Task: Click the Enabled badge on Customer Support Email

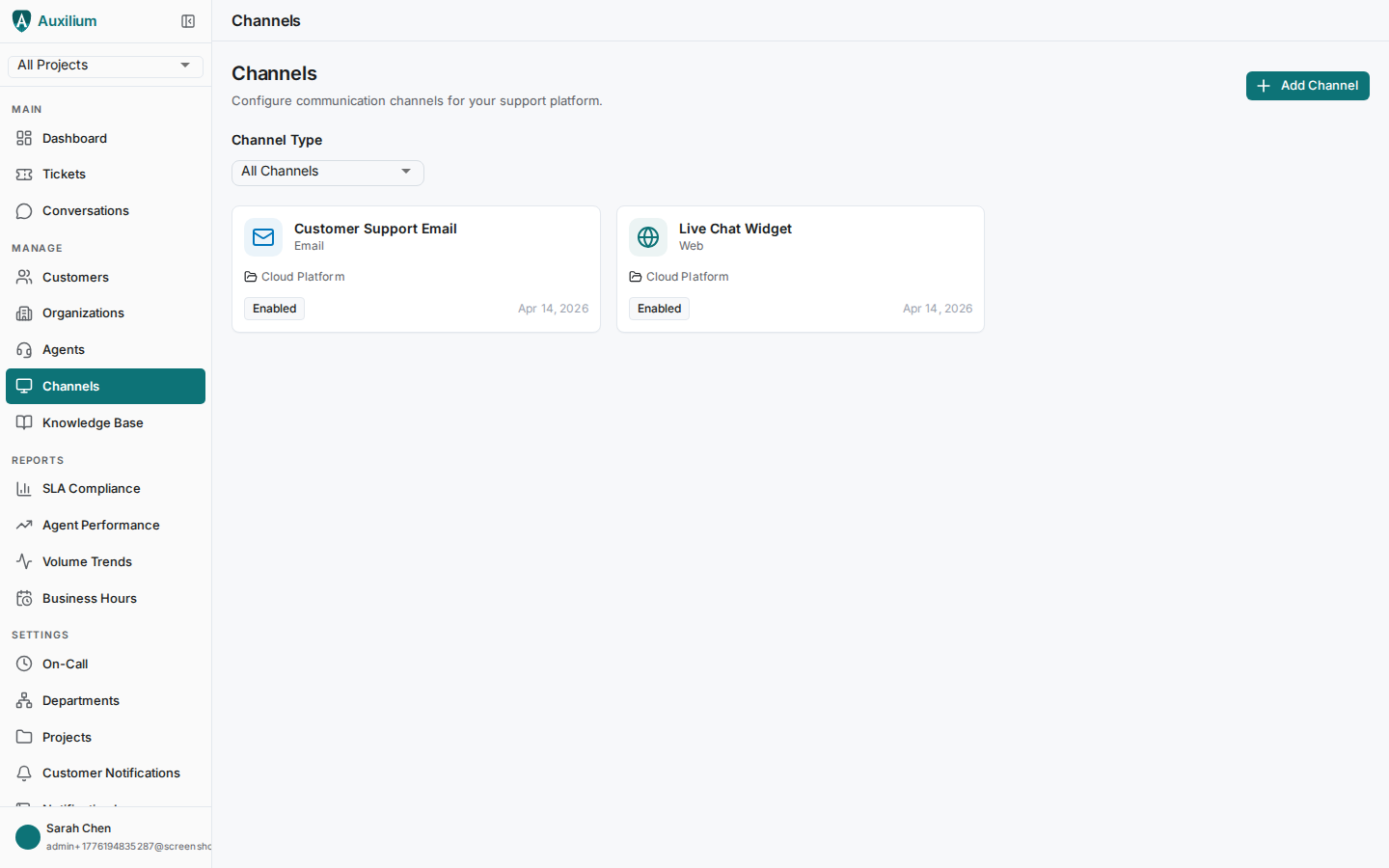Action: click(x=274, y=308)
